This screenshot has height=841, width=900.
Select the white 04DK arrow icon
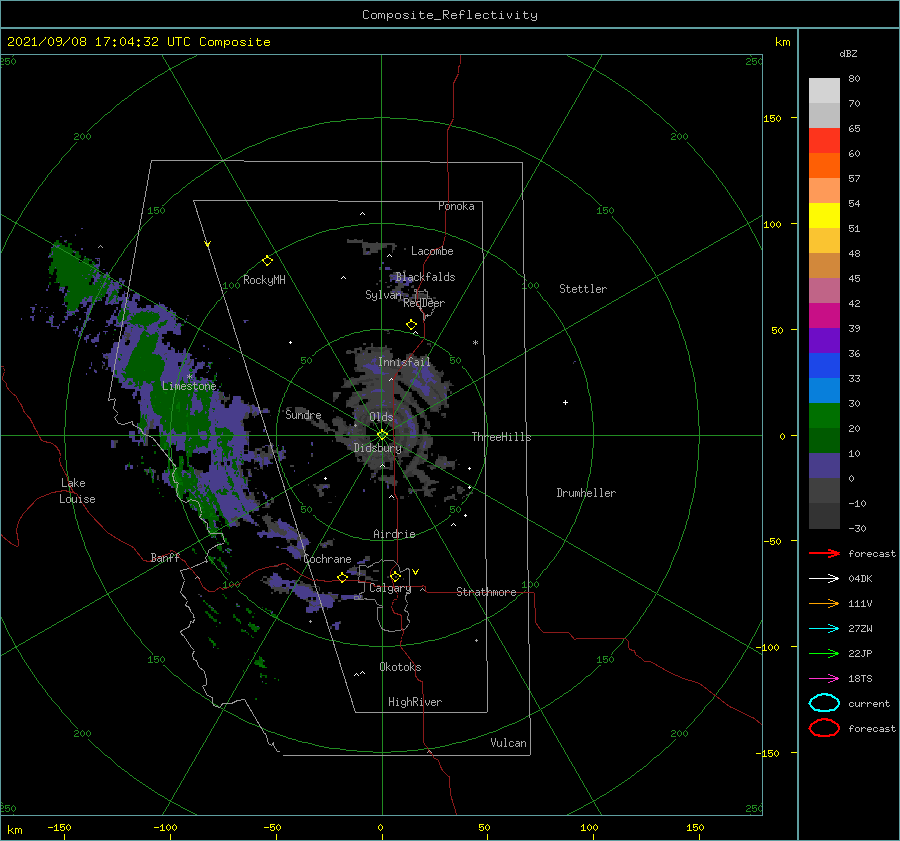click(824, 578)
